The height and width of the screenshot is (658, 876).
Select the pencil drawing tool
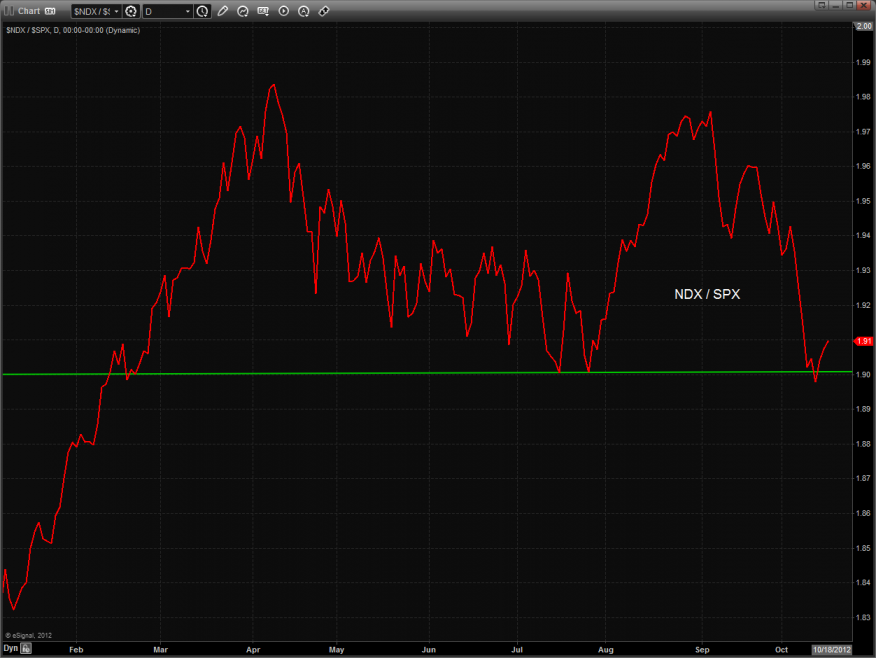click(222, 11)
